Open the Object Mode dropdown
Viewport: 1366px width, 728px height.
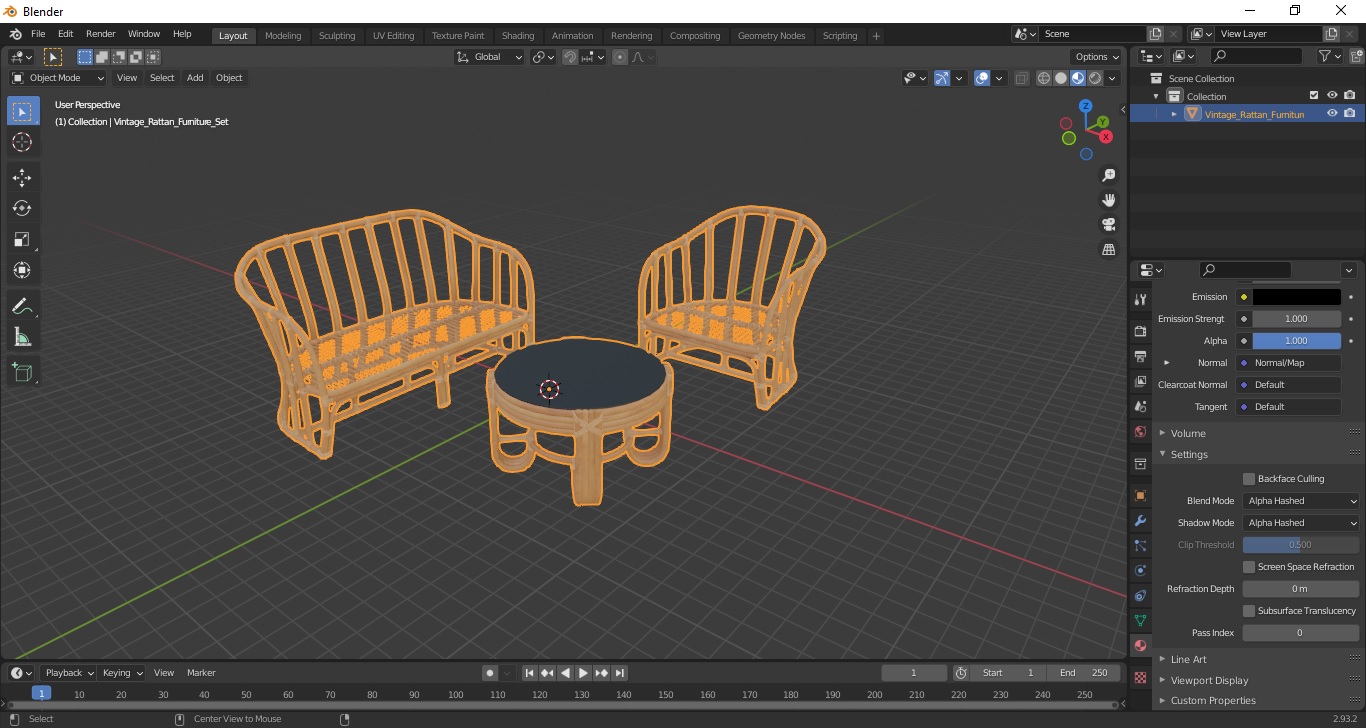coord(58,78)
